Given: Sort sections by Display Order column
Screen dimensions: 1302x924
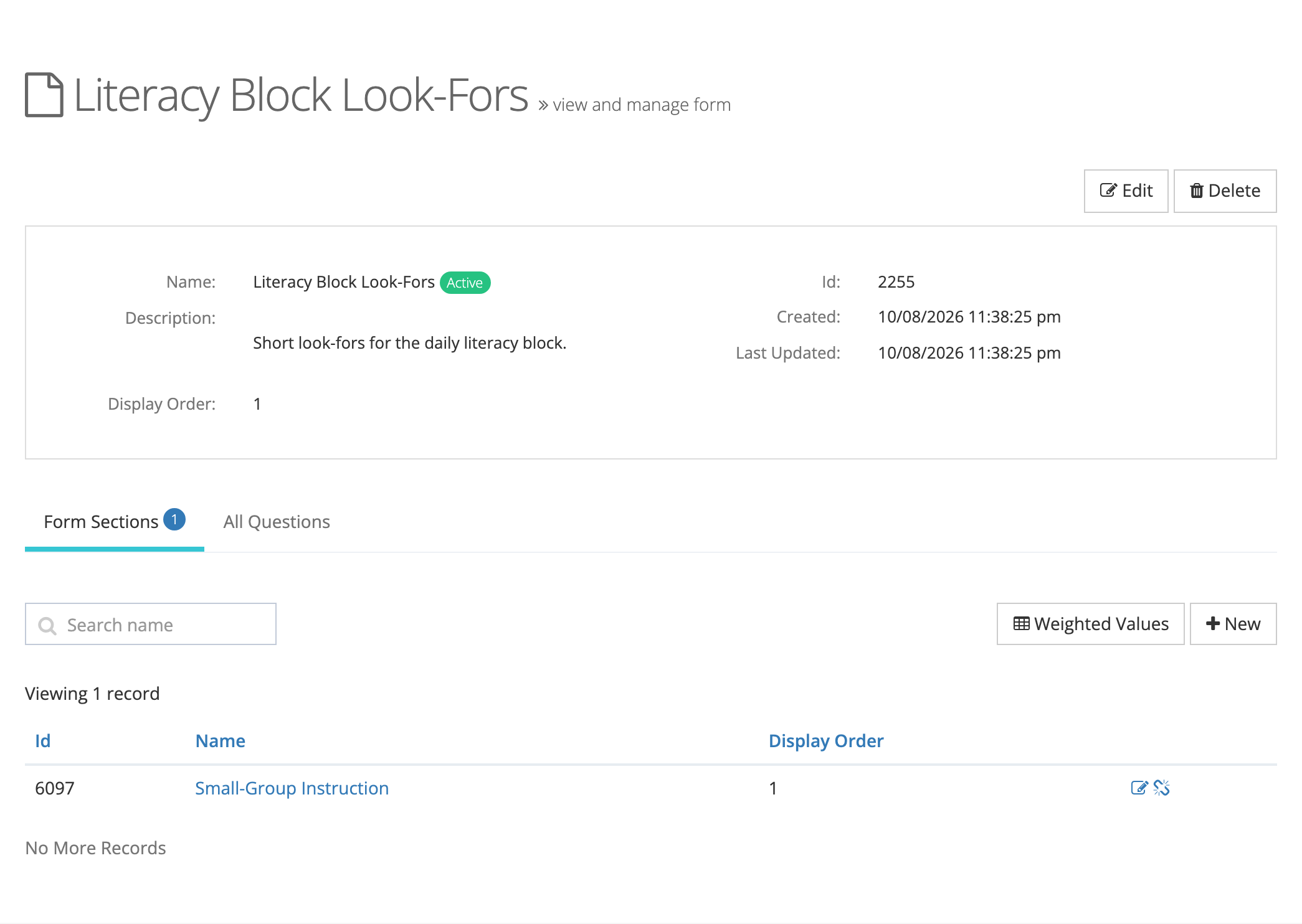Looking at the screenshot, I should click(825, 740).
